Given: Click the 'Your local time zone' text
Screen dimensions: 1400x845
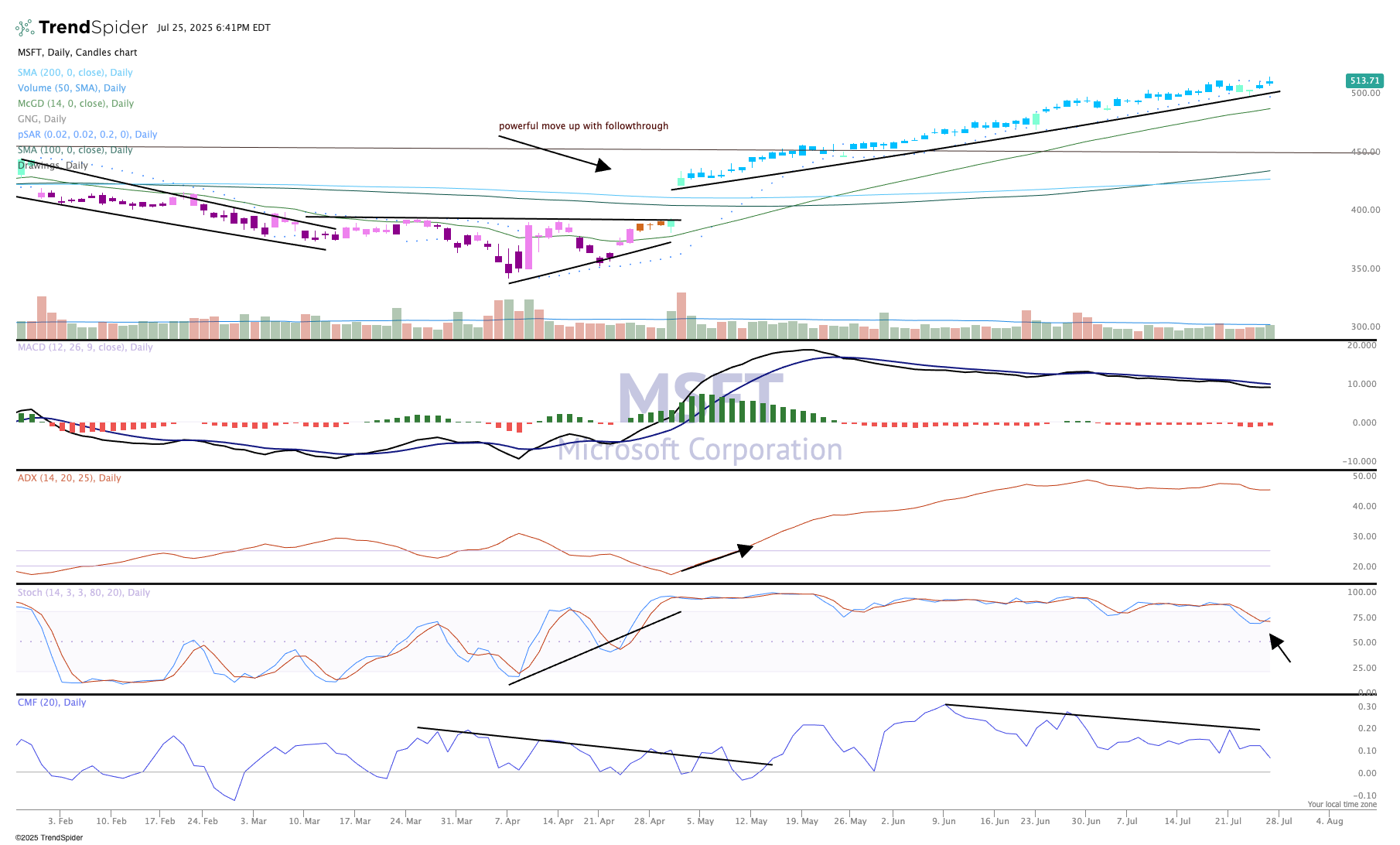Looking at the screenshot, I should coord(1342,805).
